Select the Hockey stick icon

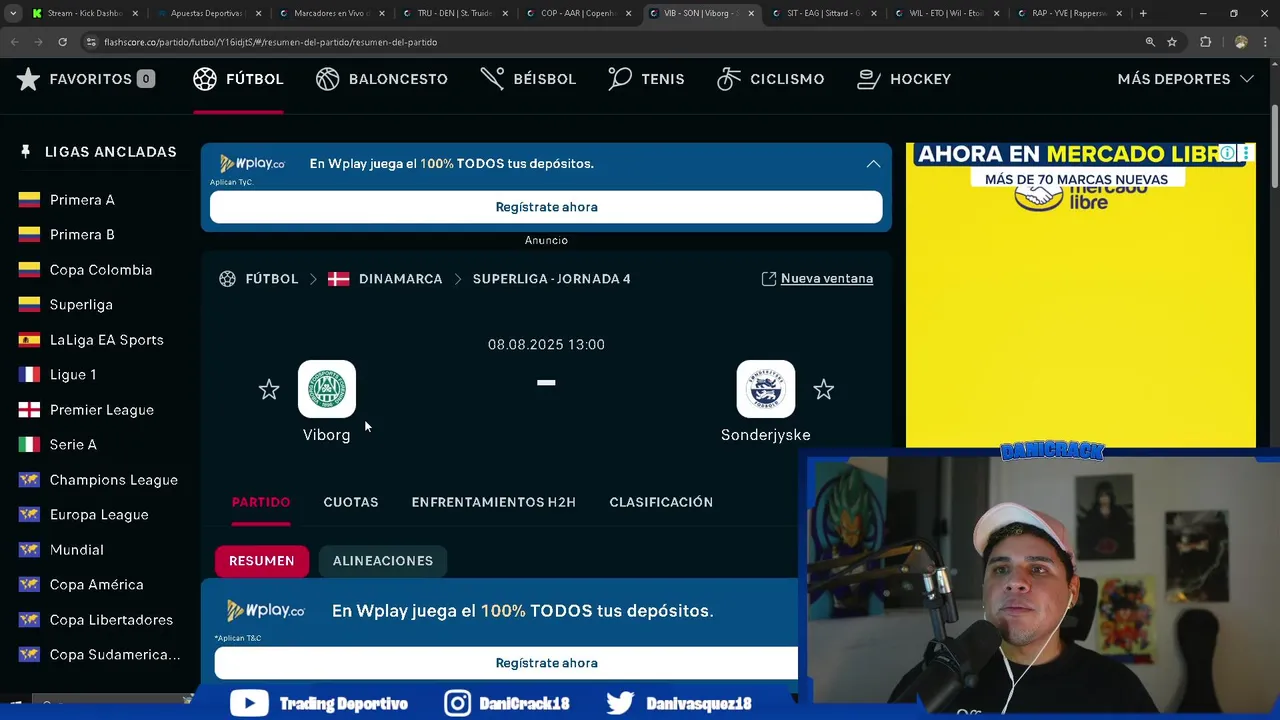click(x=869, y=79)
